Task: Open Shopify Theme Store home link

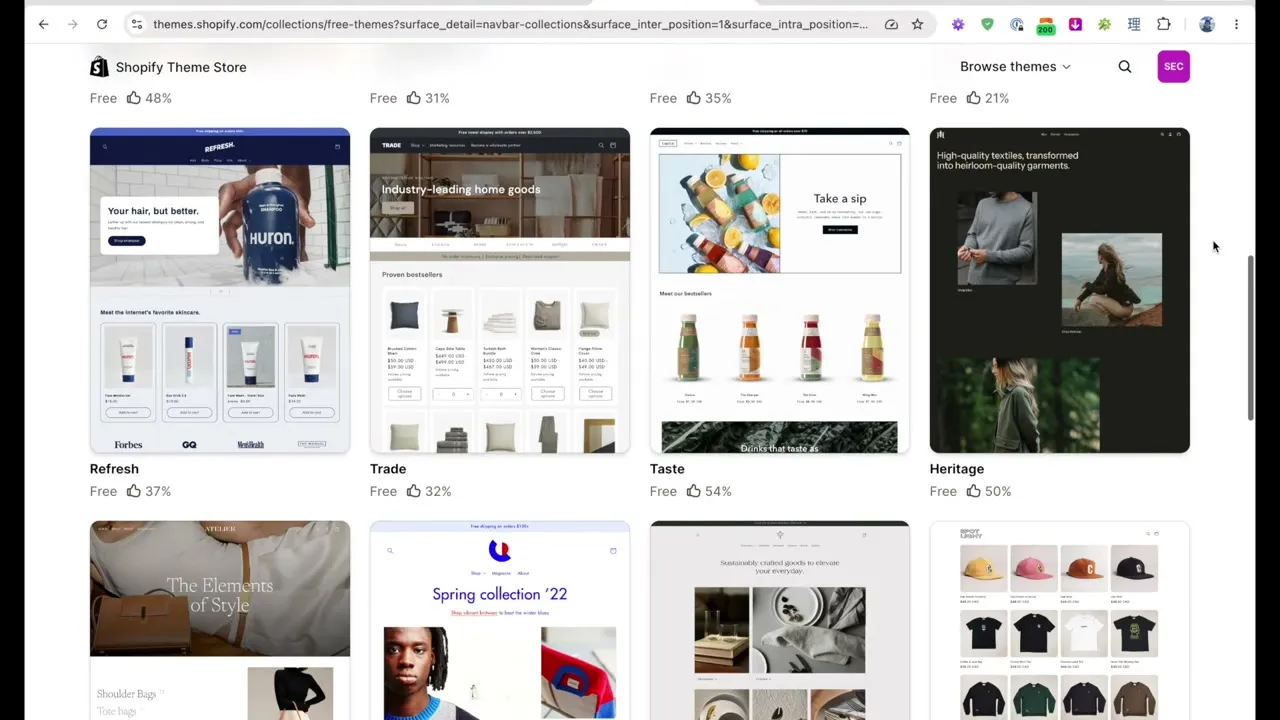Action: click(168, 67)
